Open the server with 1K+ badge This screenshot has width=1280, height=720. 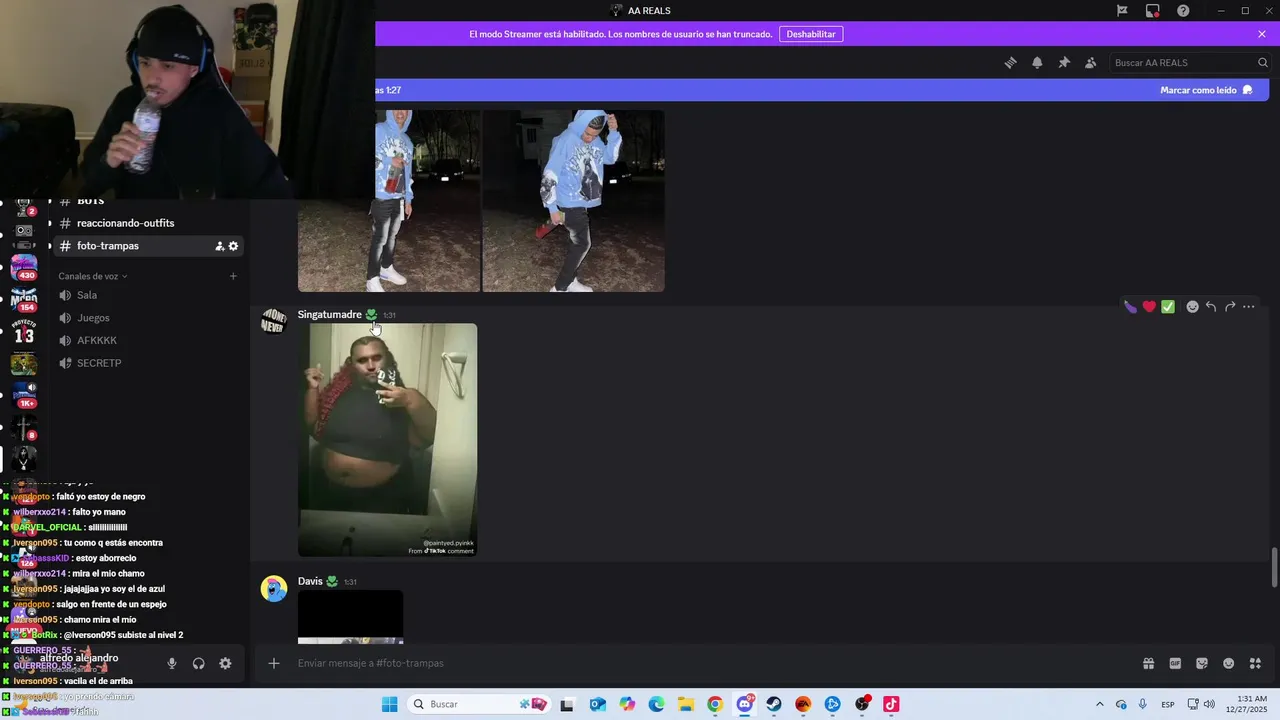click(24, 395)
